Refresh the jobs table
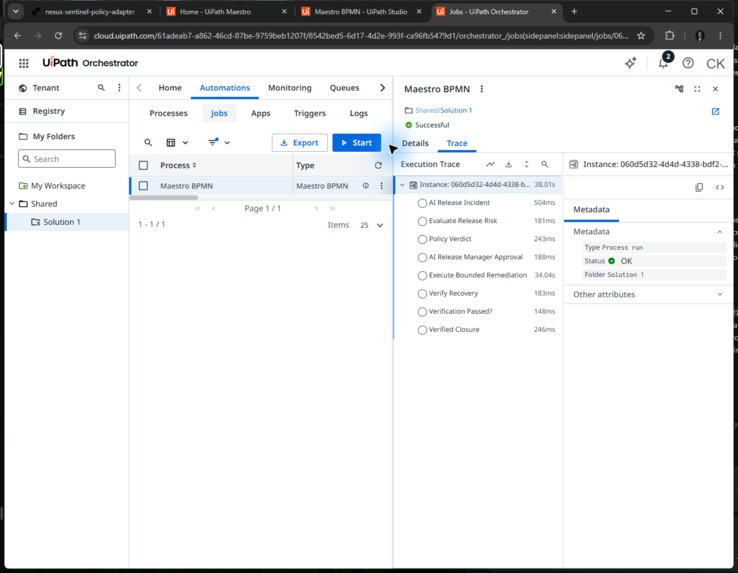 tap(378, 165)
